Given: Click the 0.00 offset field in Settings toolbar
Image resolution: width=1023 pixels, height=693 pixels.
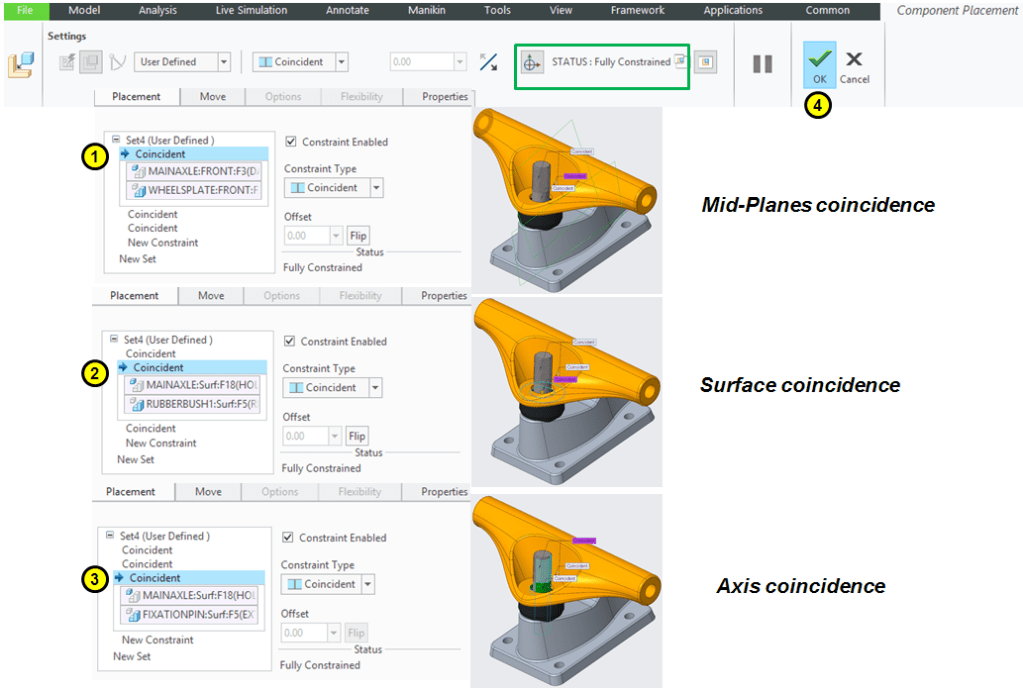Looking at the screenshot, I should click(420, 62).
